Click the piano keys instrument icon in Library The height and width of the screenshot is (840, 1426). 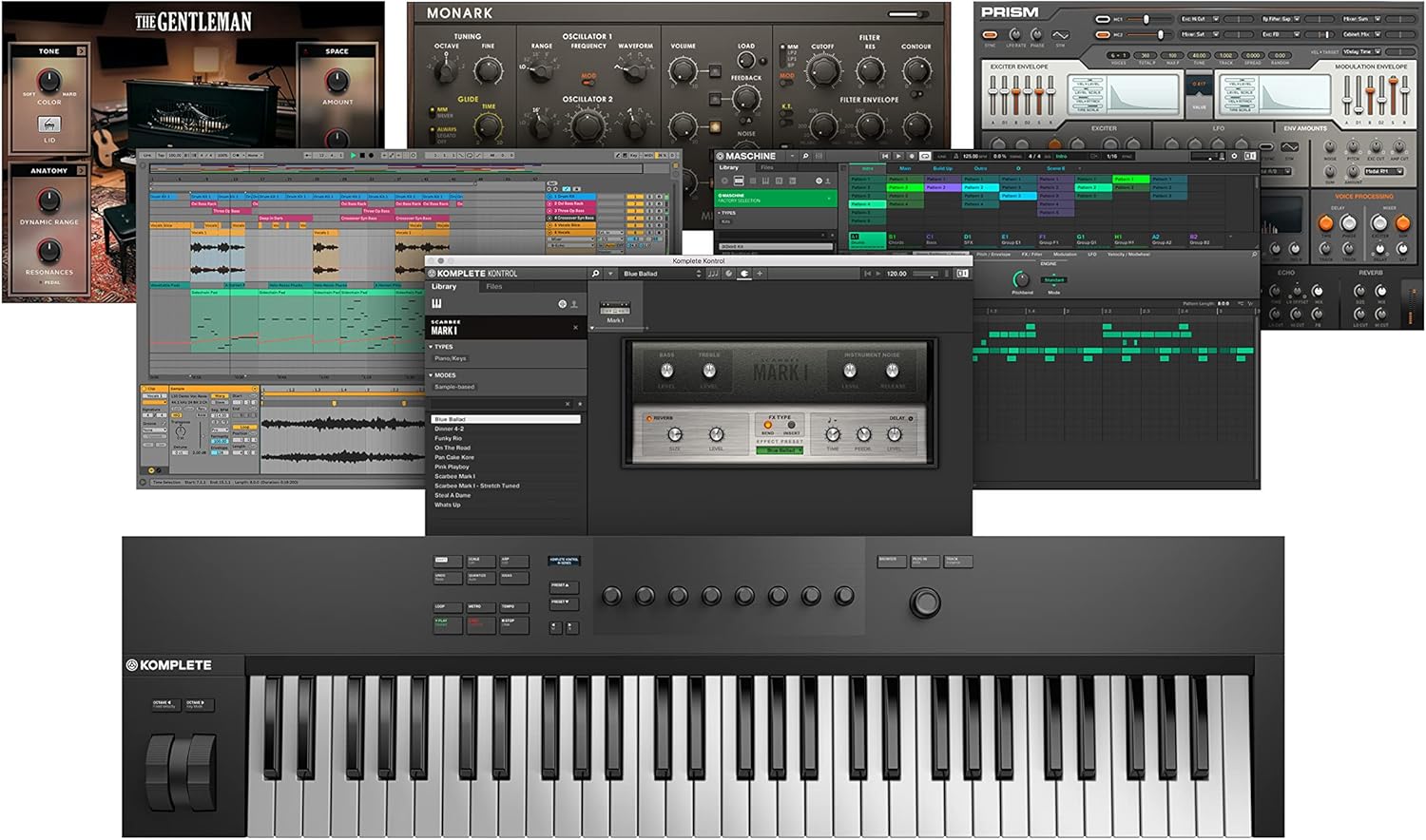(437, 304)
